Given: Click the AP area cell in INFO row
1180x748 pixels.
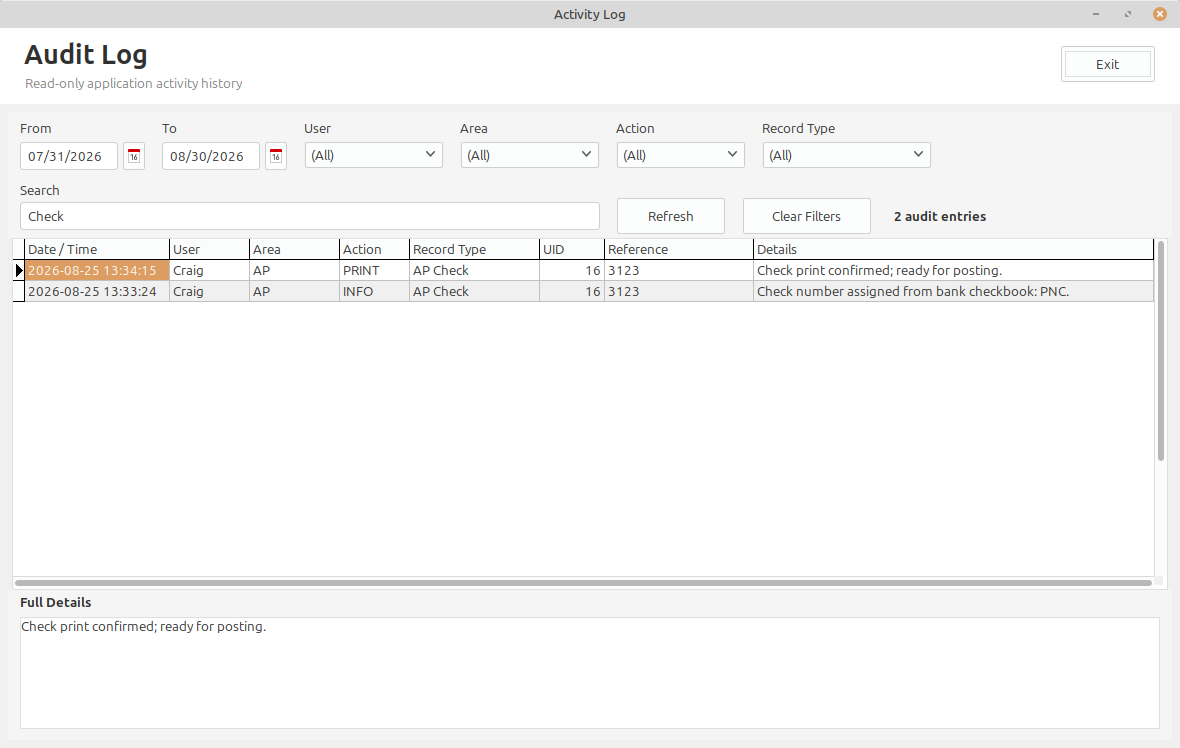Looking at the screenshot, I should (294, 291).
